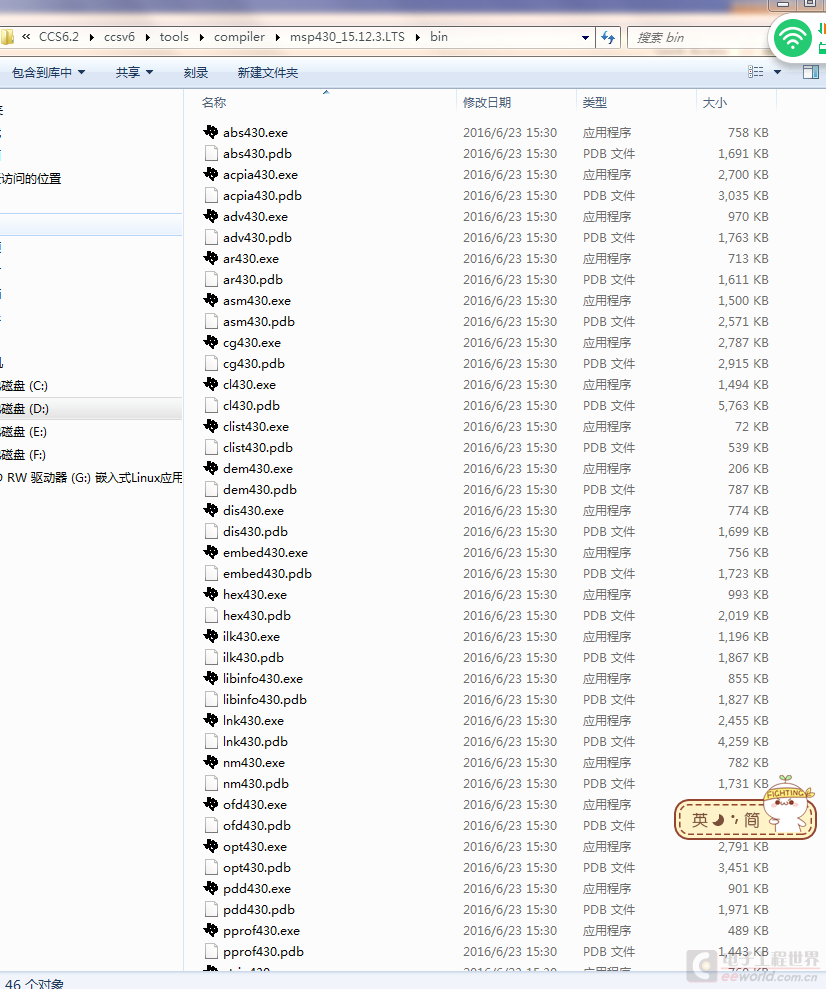Navigate to the tools folder breadcrumb
Image resolution: width=826 pixels, height=989 pixels.
click(x=174, y=37)
